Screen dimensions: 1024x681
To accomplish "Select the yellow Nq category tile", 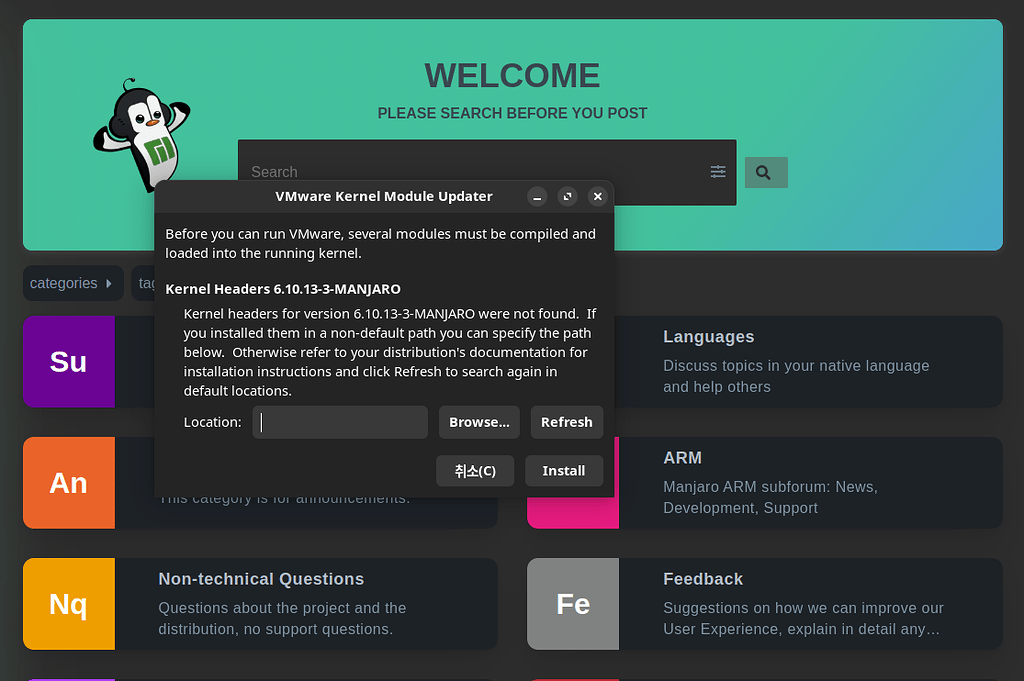I will click(x=68, y=604).
